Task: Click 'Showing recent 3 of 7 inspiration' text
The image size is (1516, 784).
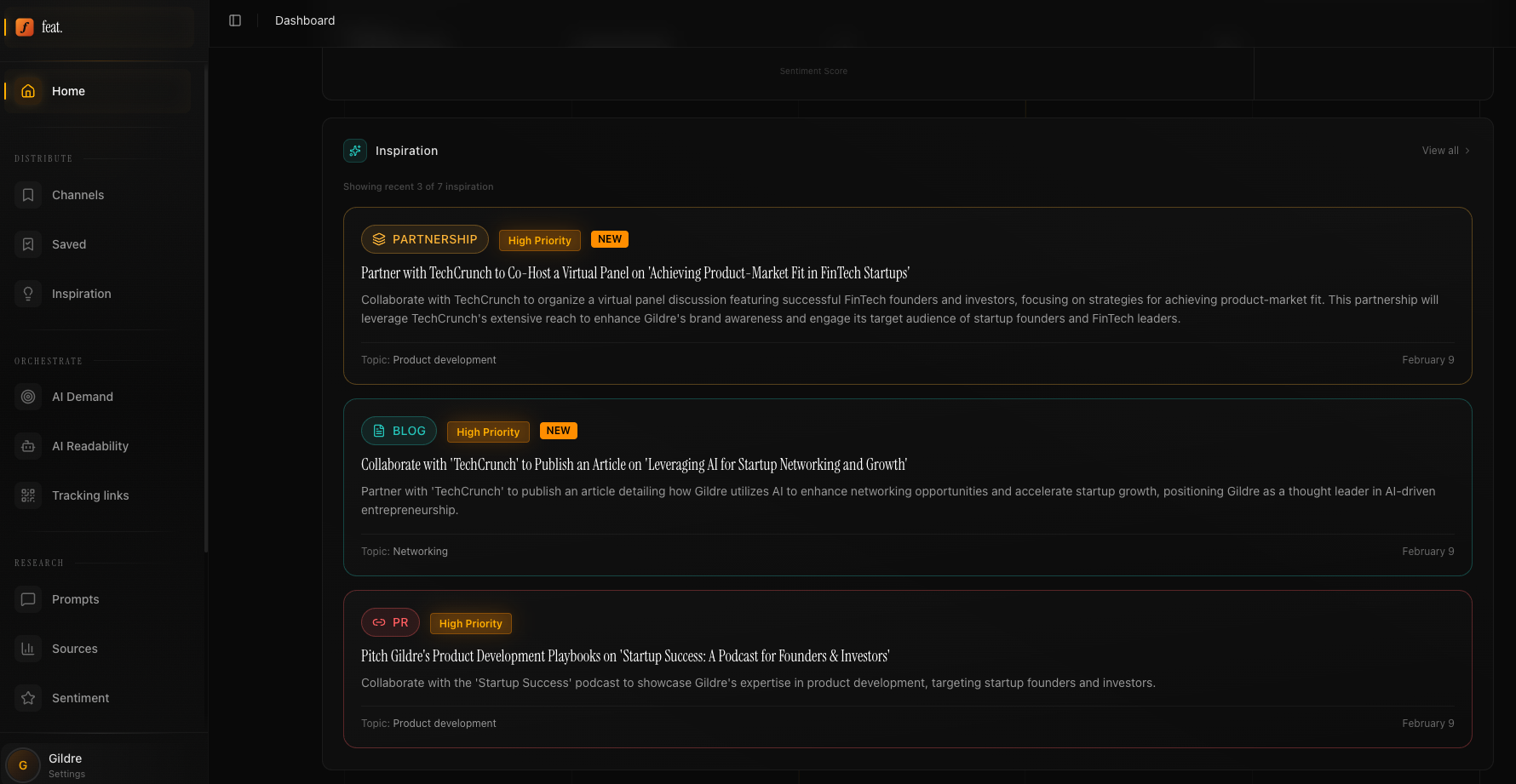Action: (418, 186)
